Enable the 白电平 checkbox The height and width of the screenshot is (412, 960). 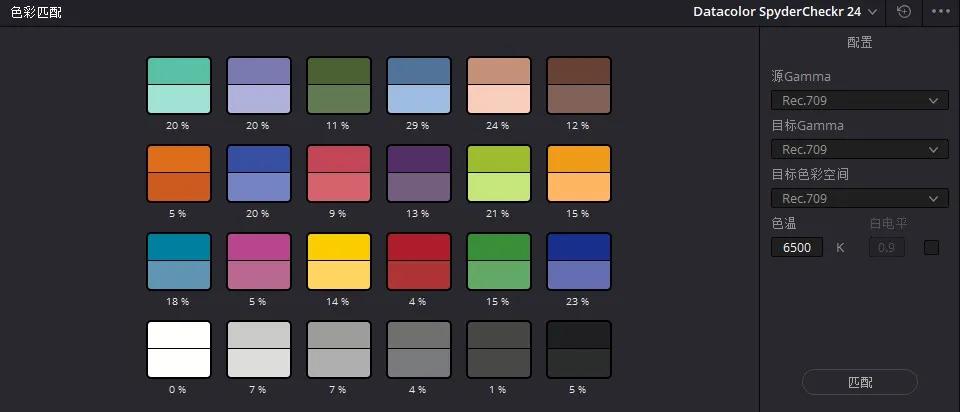pos(931,247)
